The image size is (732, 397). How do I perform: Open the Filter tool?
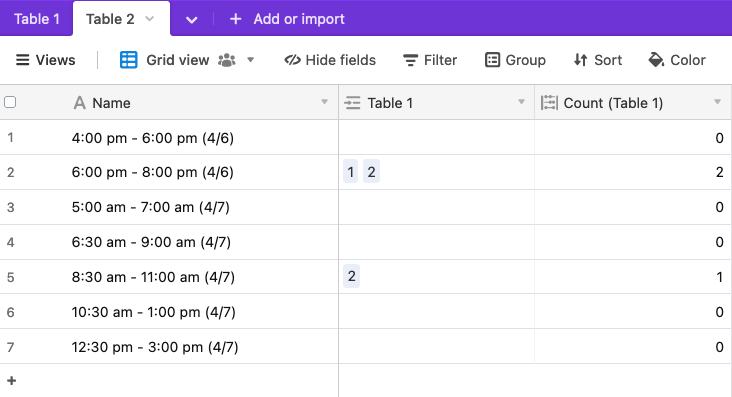pos(430,60)
